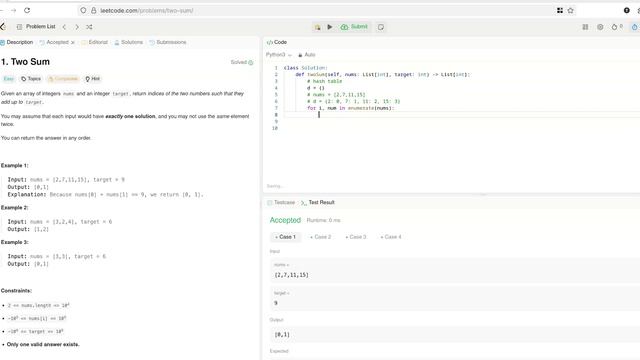This screenshot has width=640, height=360.
Task: Show Hint for the problem
Action: (93, 79)
